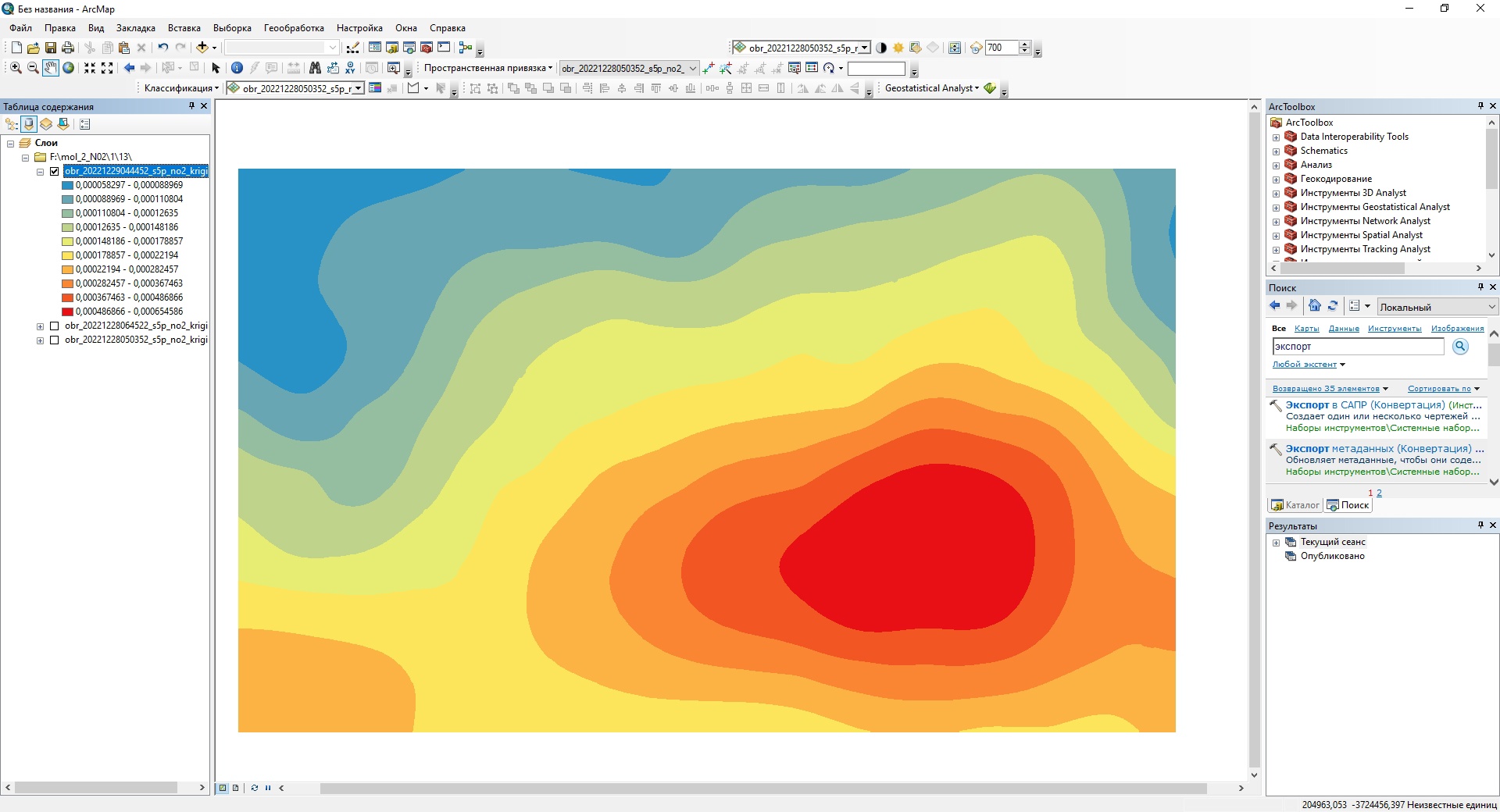Activate the Identify tool
The height and width of the screenshot is (812, 1500).
click(237, 68)
